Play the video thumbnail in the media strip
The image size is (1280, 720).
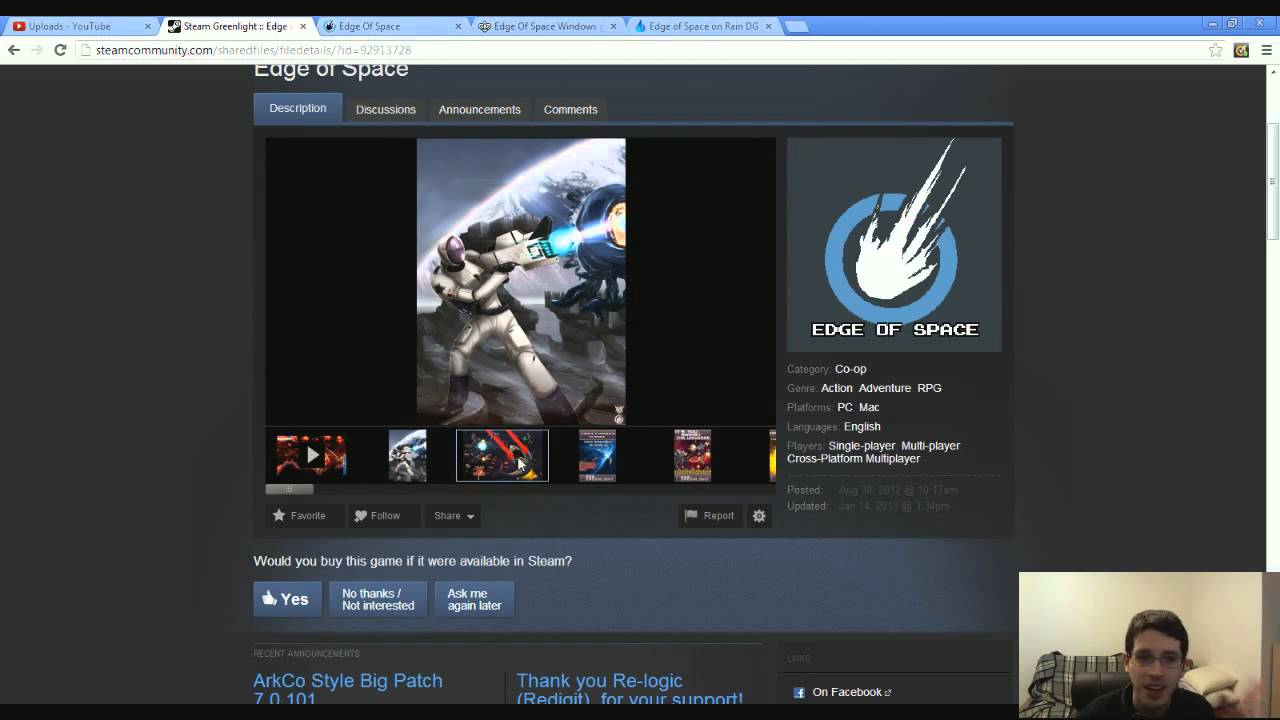click(x=311, y=455)
